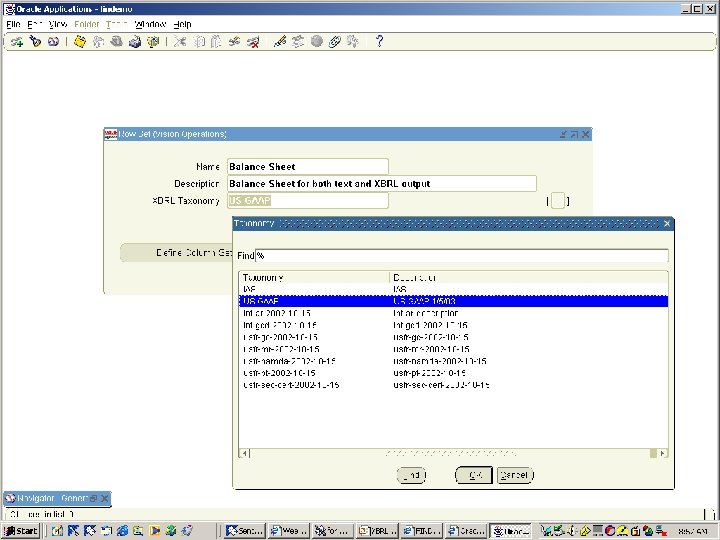Close the Taxonomy dialog with X
The height and width of the screenshot is (540, 720).
point(667,223)
